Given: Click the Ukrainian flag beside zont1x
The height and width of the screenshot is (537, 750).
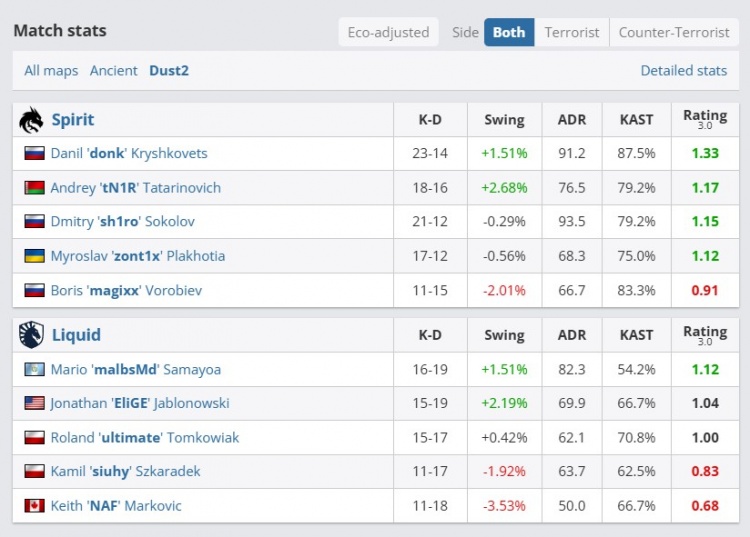Looking at the screenshot, I should pos(35,256).
